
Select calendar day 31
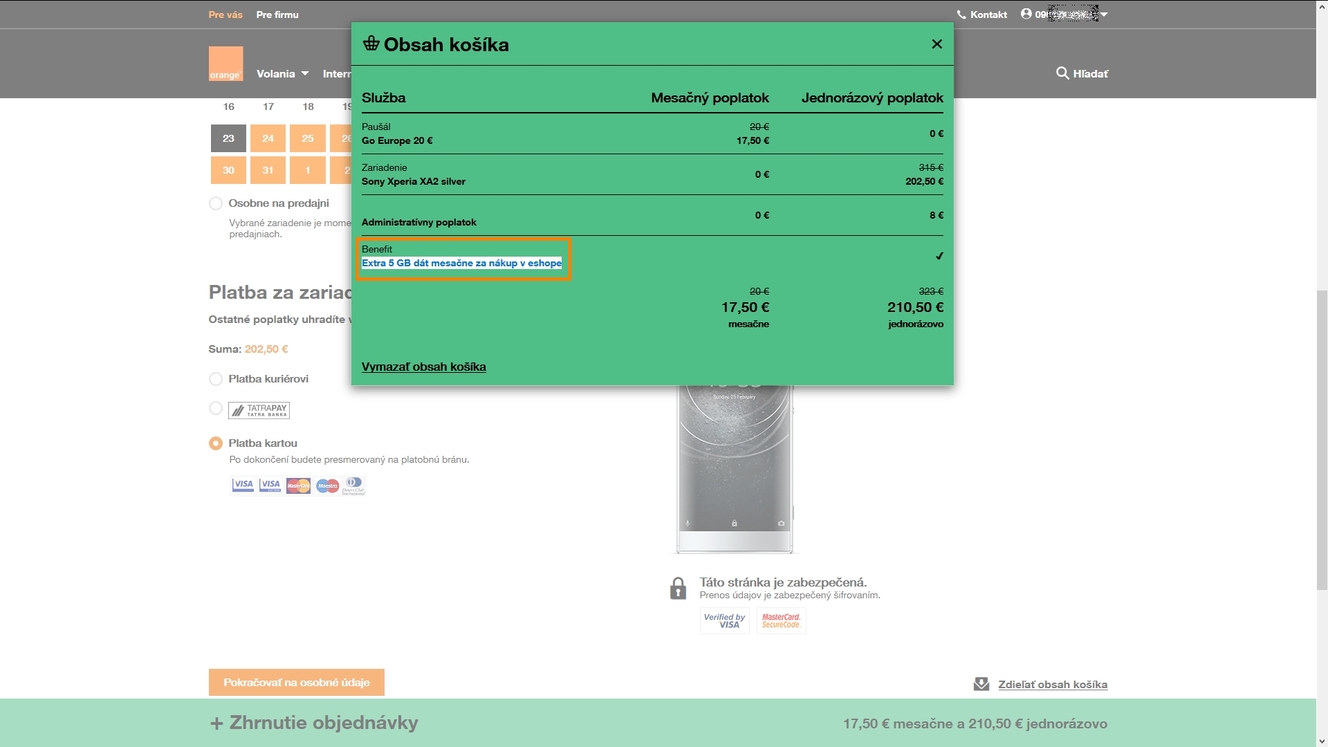click(268, 170)
